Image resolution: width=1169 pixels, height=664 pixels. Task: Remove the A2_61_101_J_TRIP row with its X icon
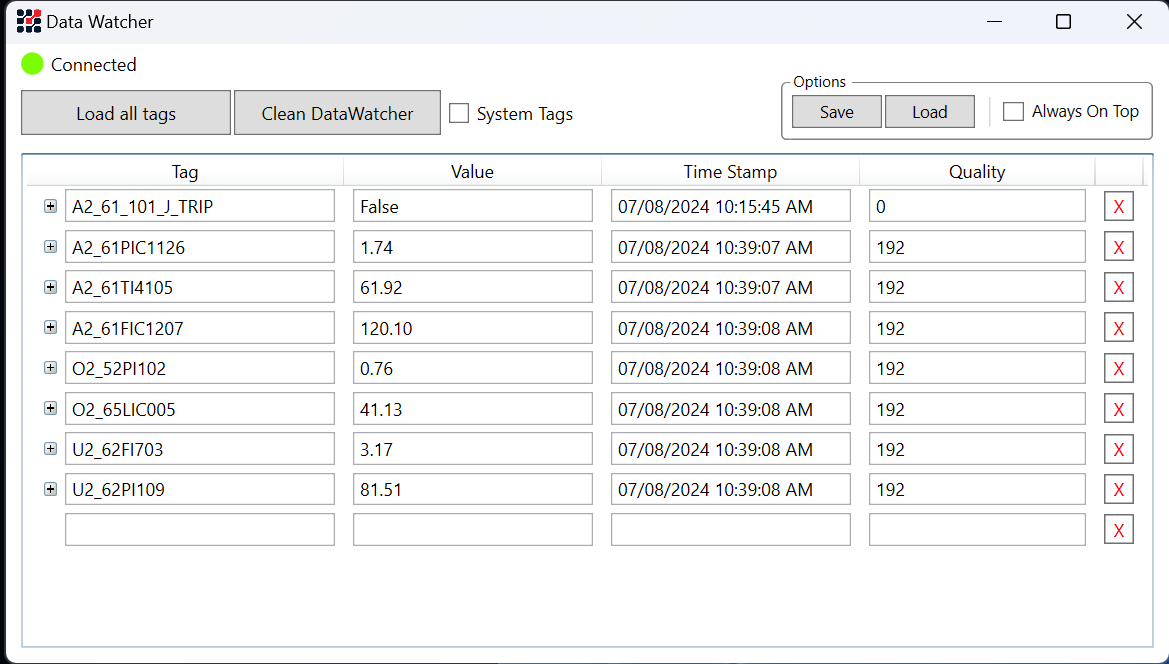tap(1118, 207)
